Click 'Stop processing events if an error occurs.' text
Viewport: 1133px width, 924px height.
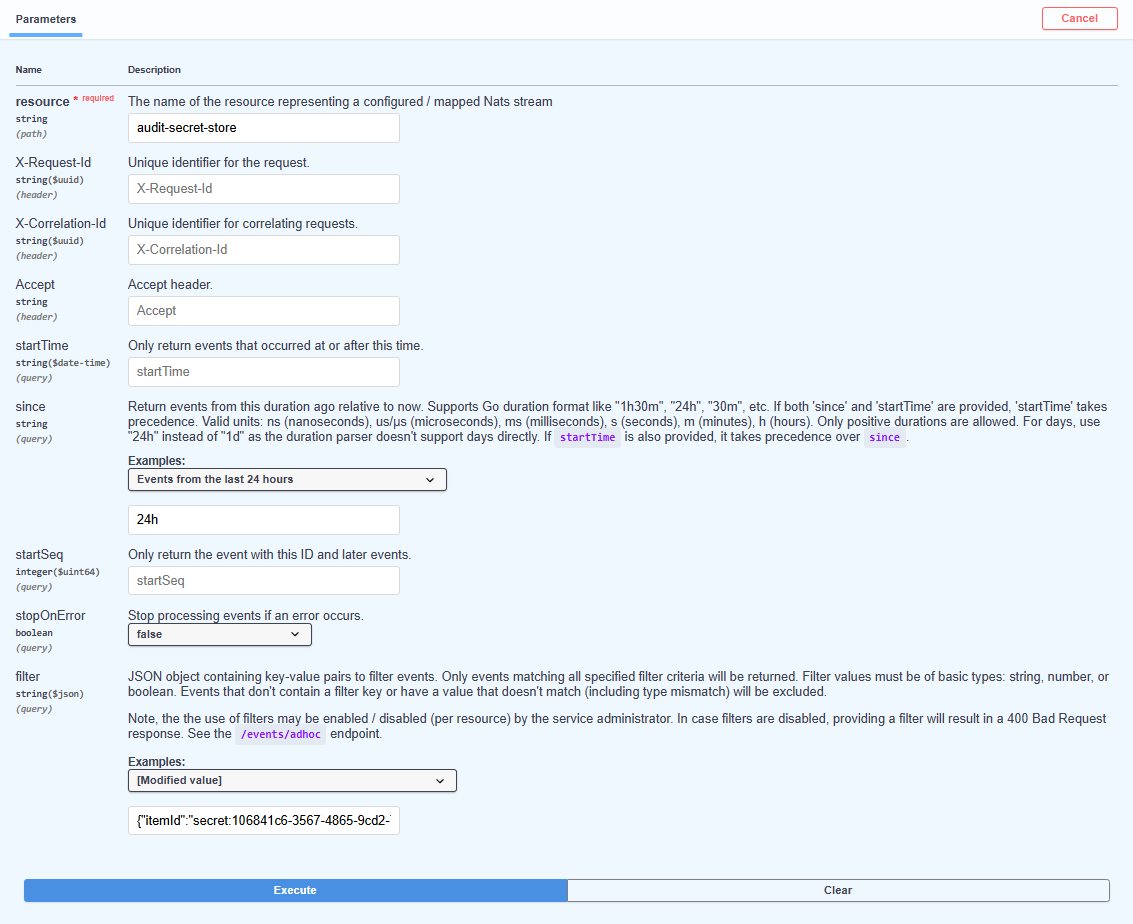246,616
